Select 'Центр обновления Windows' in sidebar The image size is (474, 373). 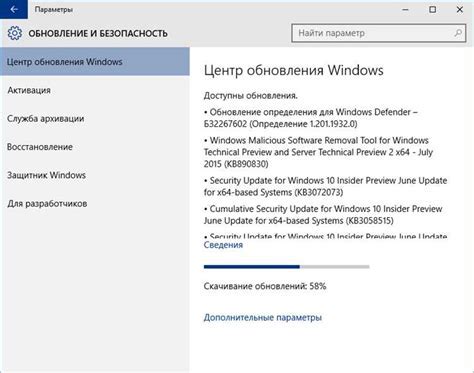coord(95,62)
